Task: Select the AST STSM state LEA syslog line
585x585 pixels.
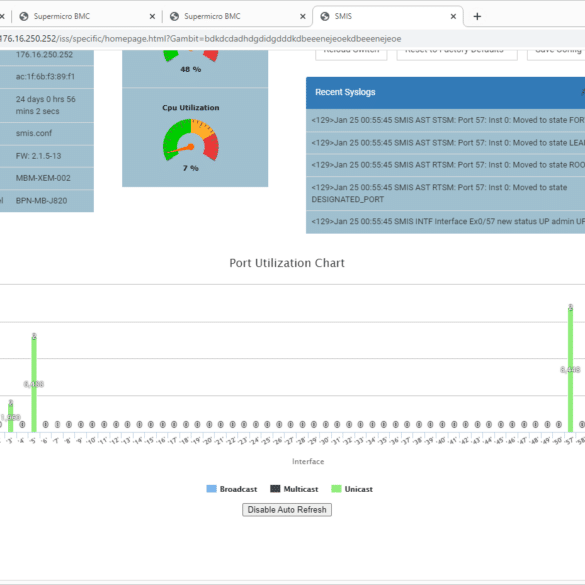Action: [445, 143]
